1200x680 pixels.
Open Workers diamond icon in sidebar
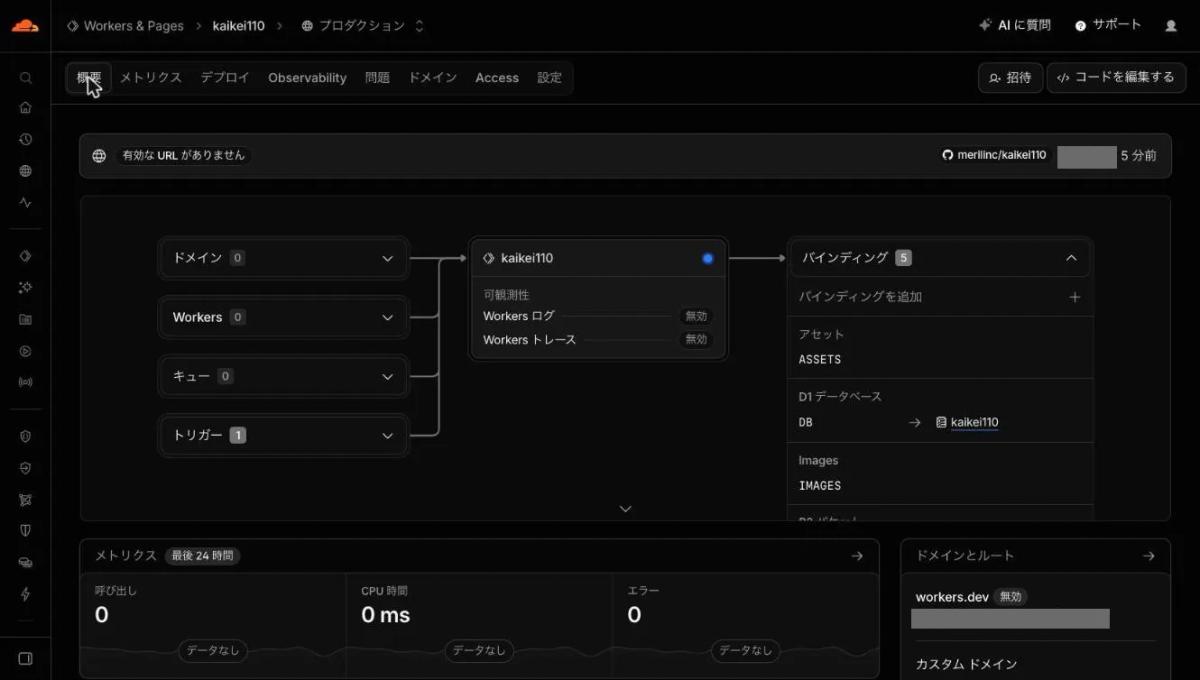click(x=26, y=256)
